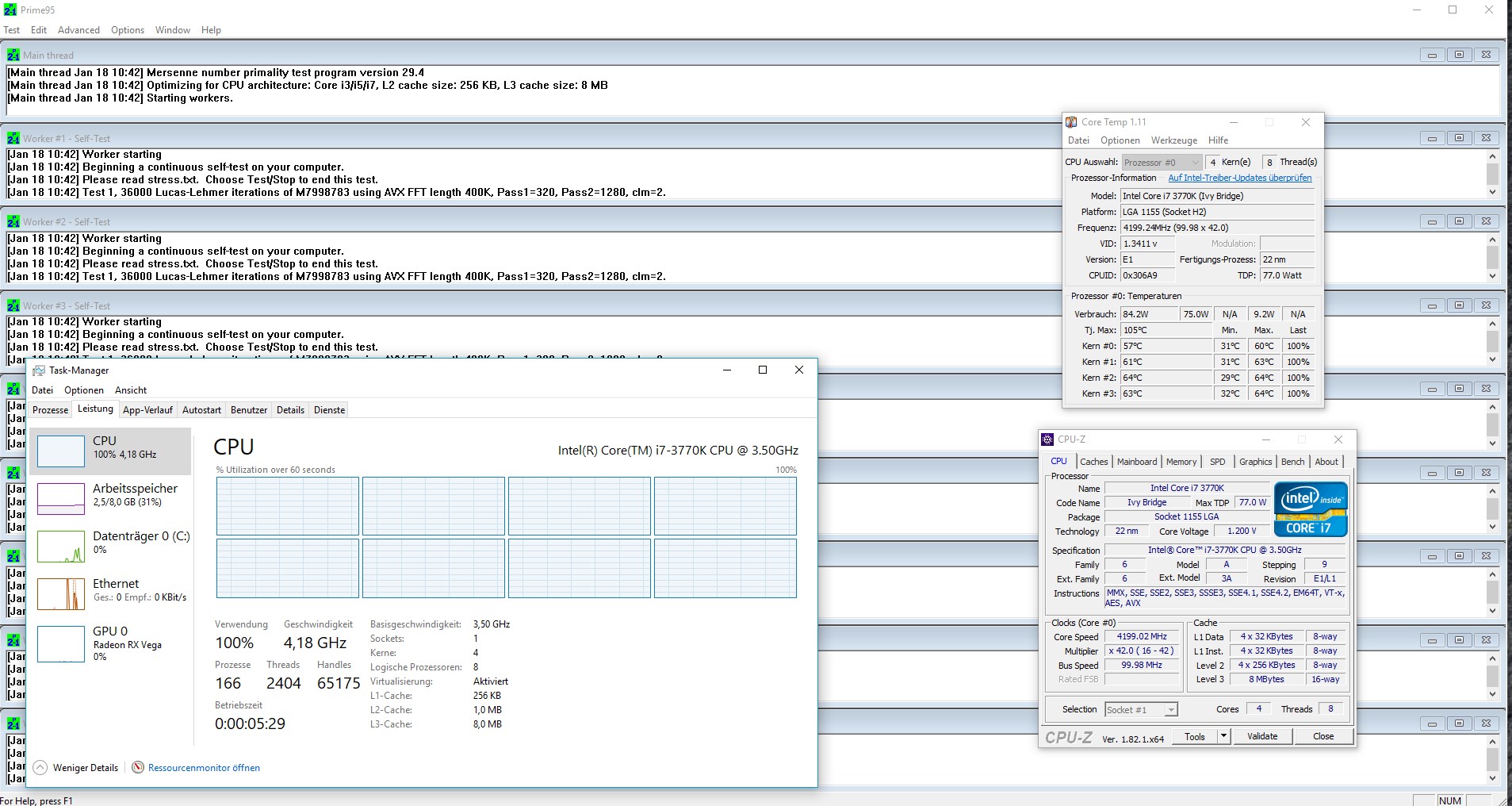Click the Prime95 application icon in title bar

tap(10, 10)
